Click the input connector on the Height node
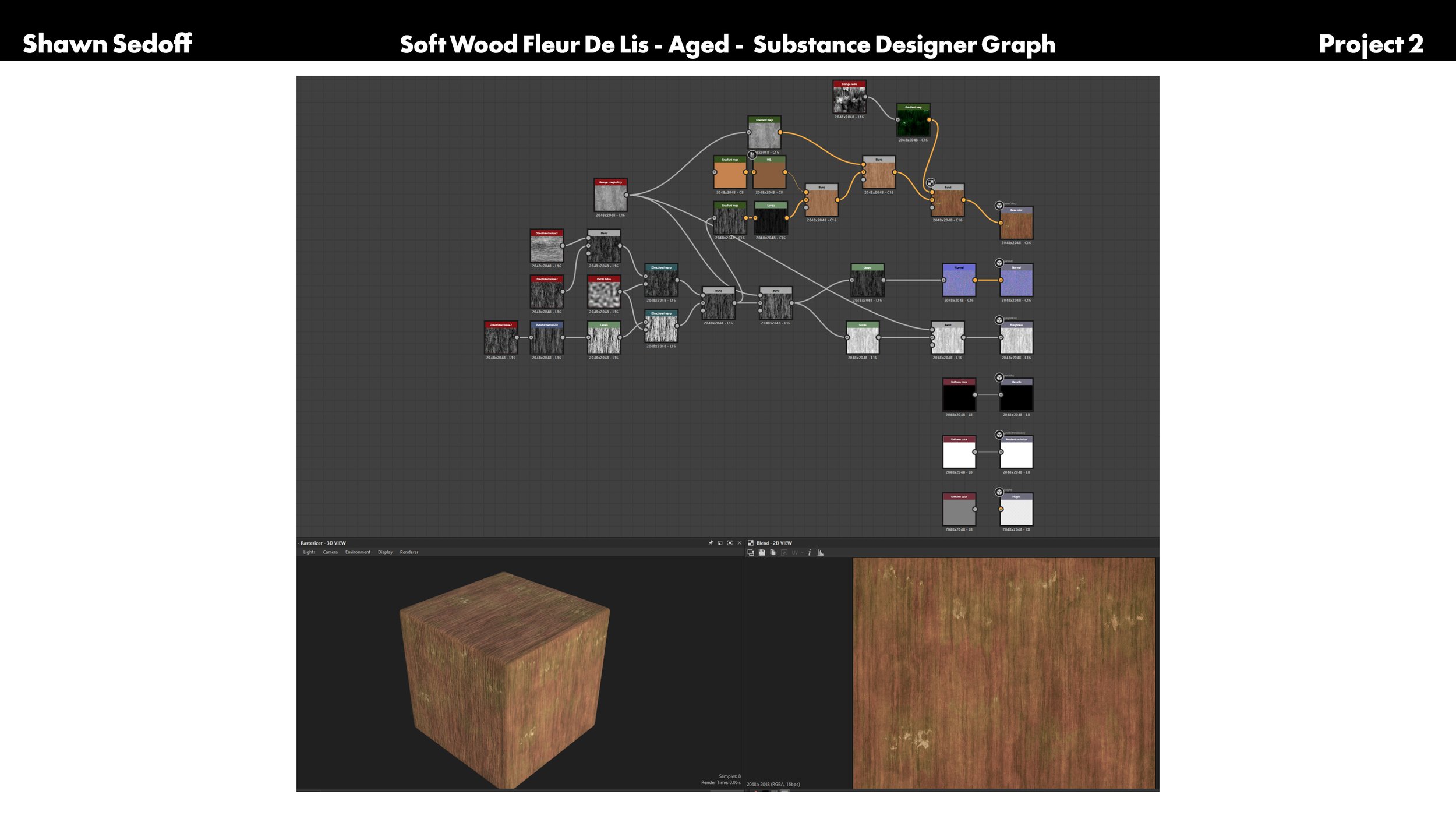1456x819 pixels. 1001,509
